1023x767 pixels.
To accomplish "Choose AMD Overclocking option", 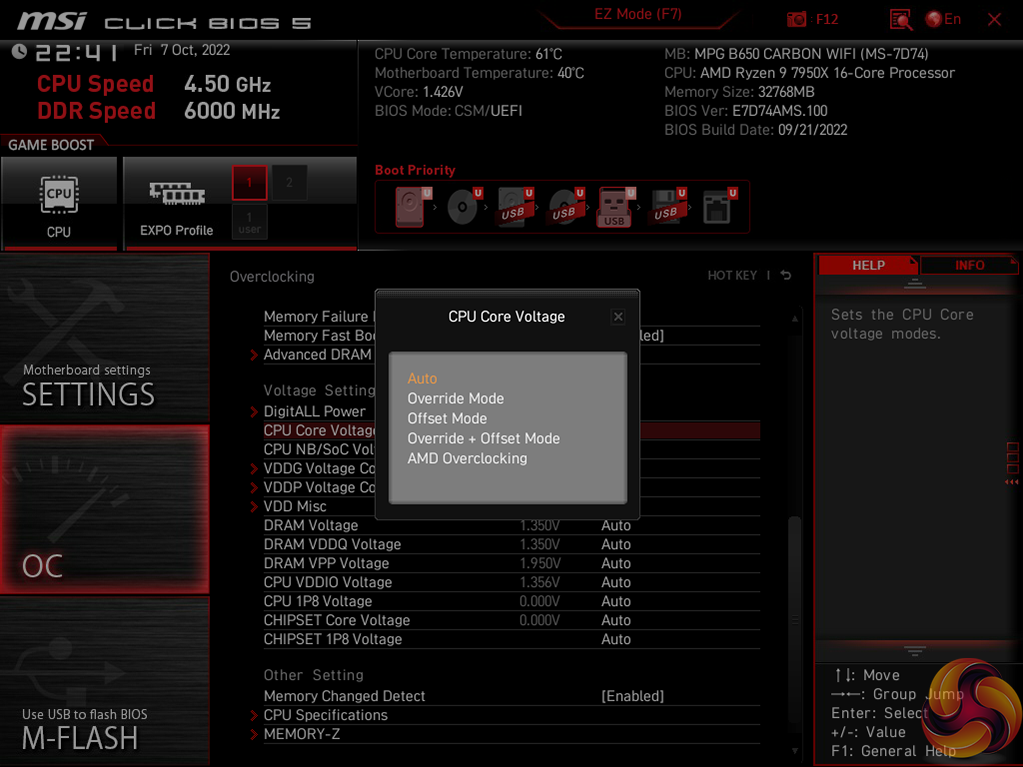I will [467, 459].
